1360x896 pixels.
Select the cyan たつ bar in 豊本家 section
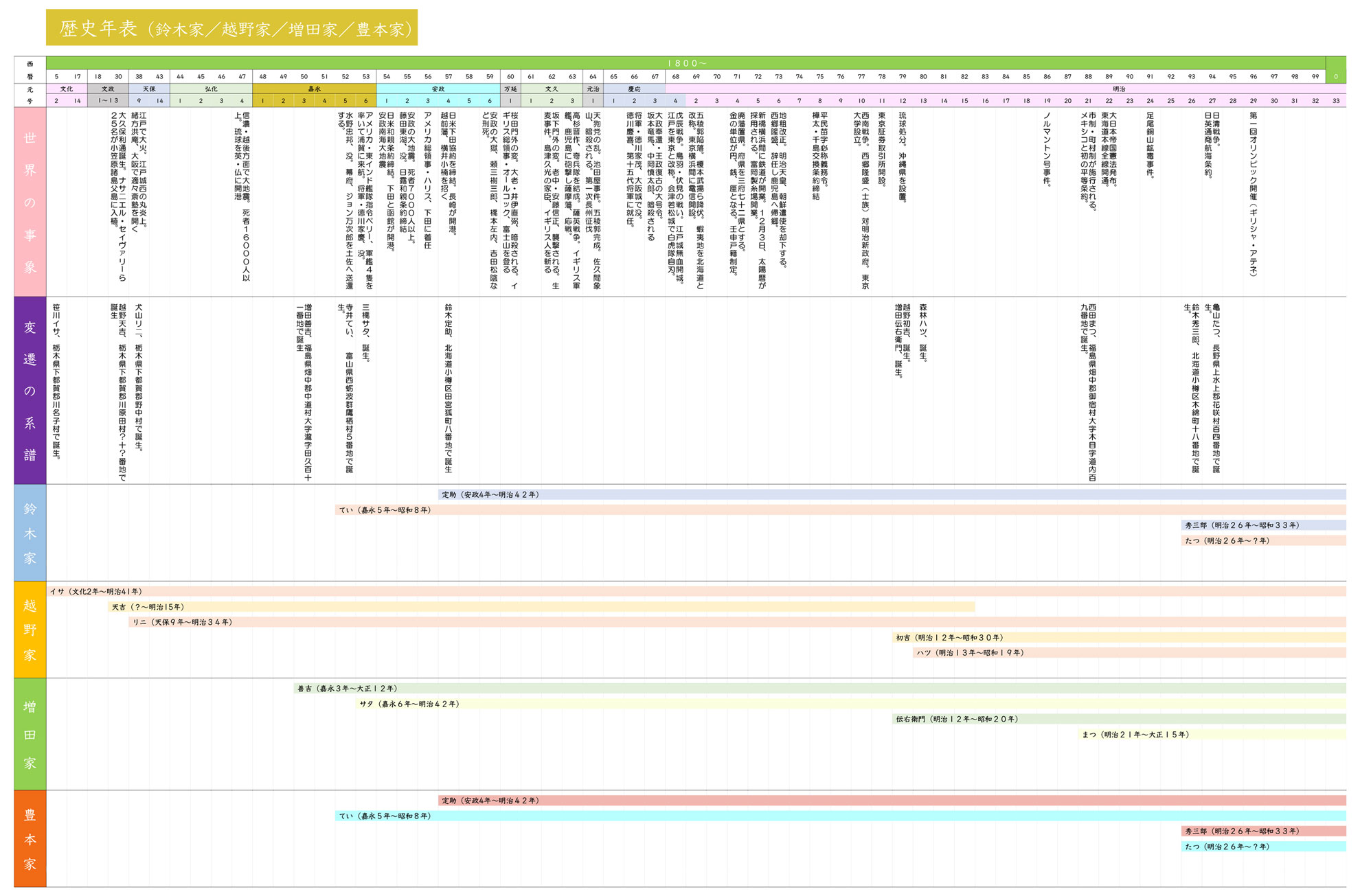click(1263, 847)
